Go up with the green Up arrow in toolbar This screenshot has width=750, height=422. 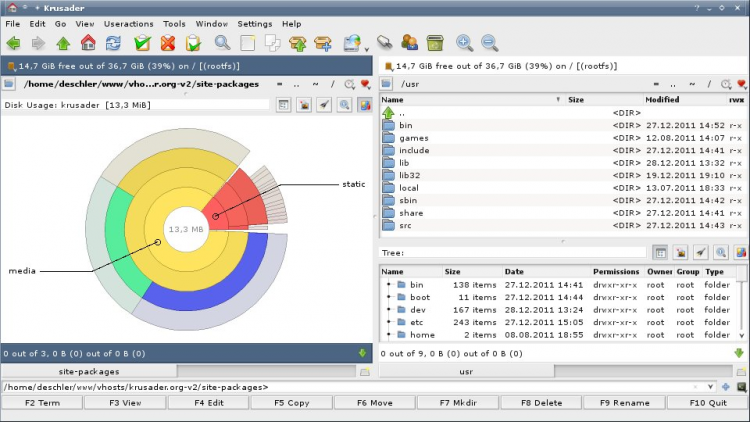click(x=63, y=43)
